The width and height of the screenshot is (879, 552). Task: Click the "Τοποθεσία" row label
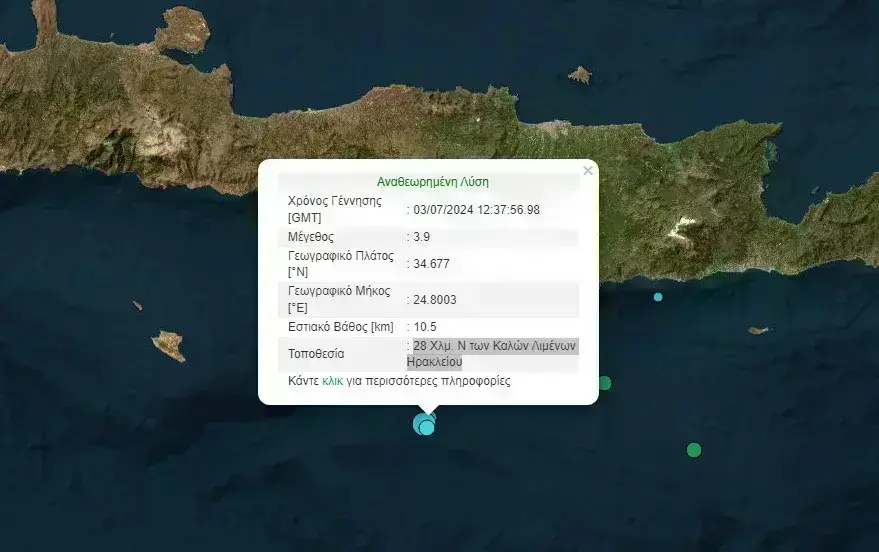316,354
